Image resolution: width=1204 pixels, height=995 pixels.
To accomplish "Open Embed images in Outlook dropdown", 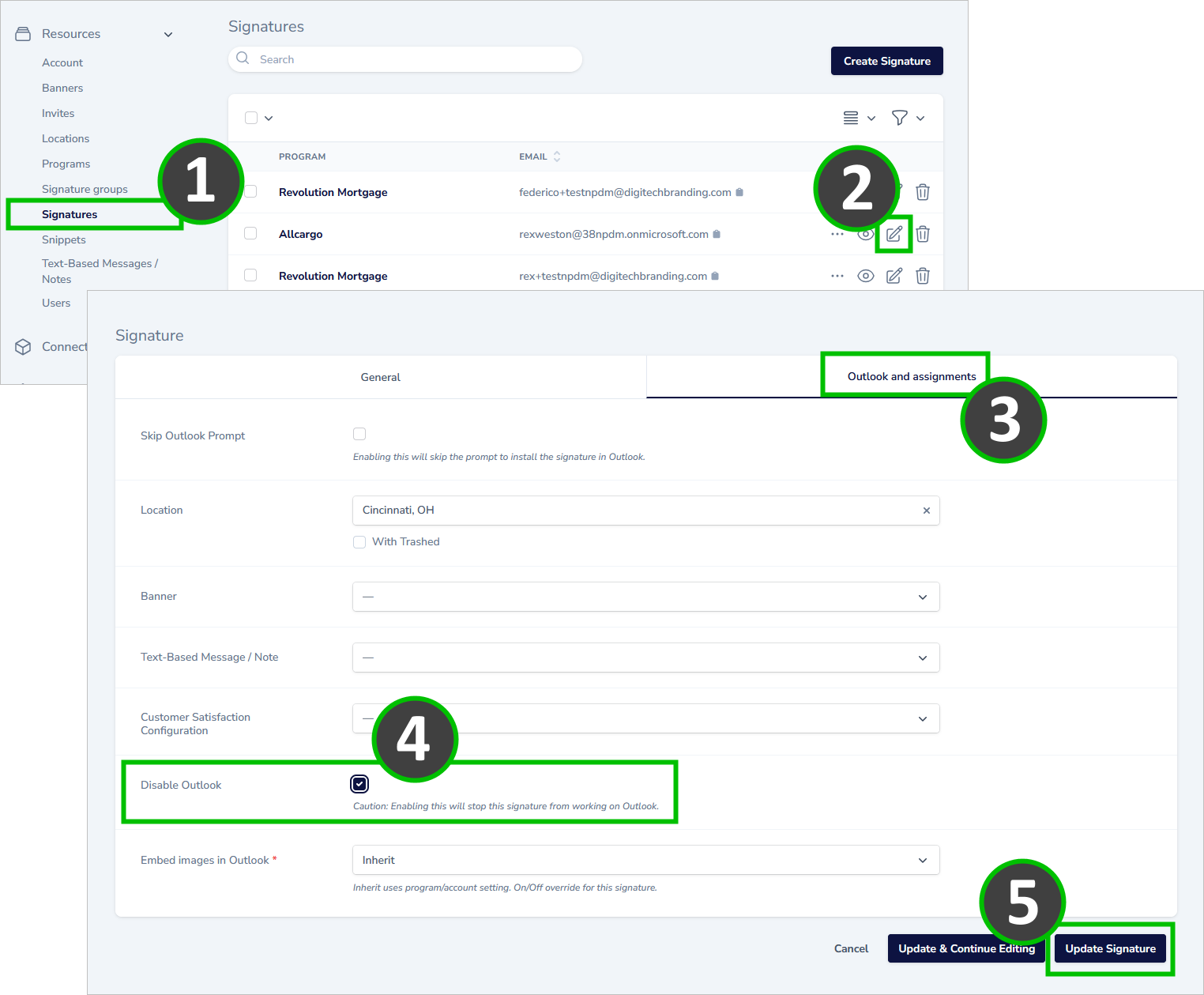I will 645,860.
